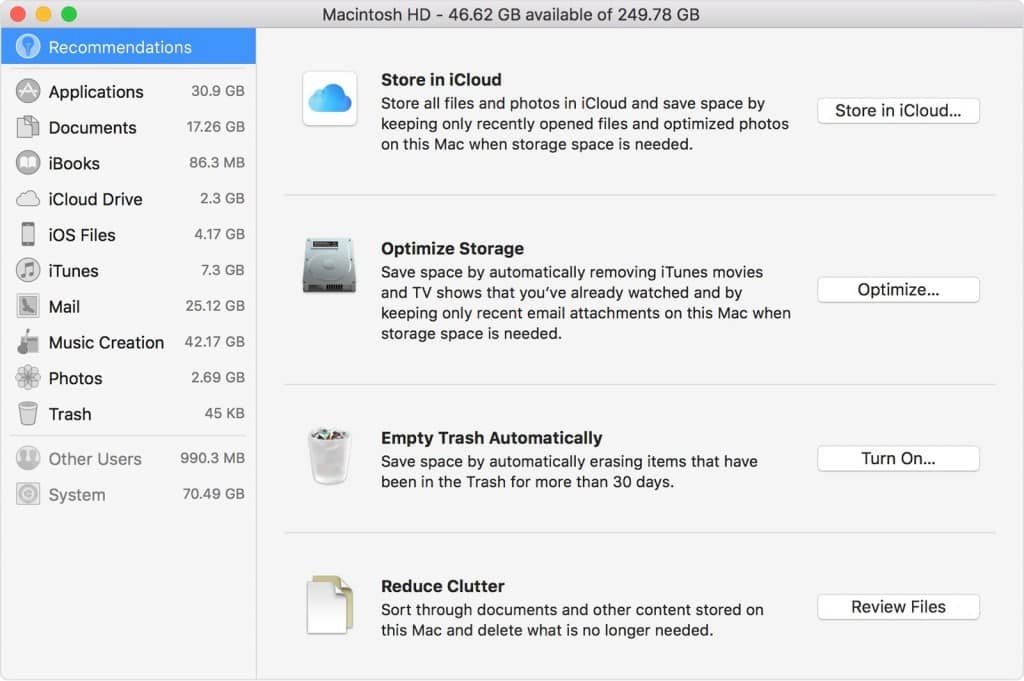This screenshot has width=1024, height=681.
Task: Click the iBooks icon in the sidebar
Action: (x=28, y=163)
